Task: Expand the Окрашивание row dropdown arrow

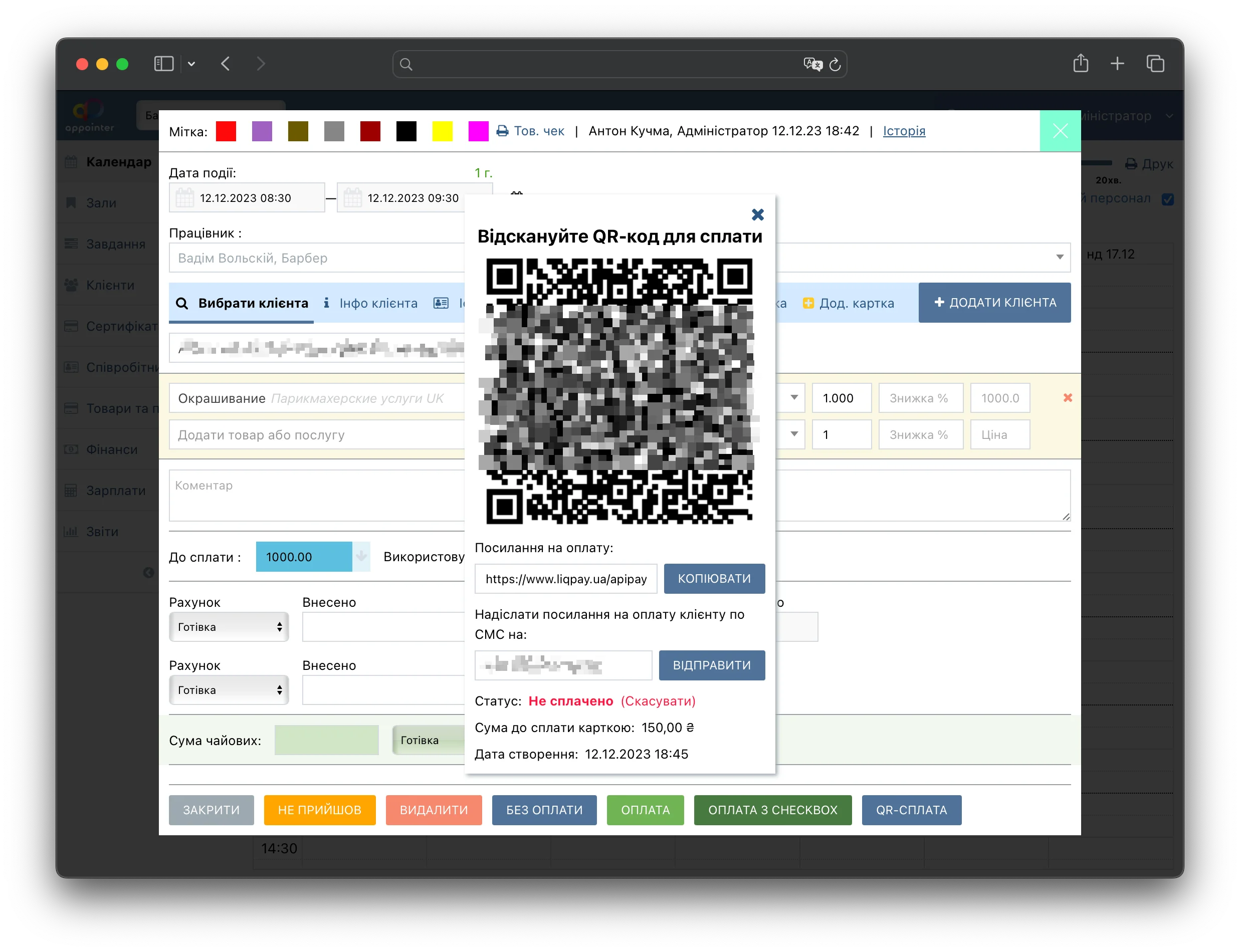Action: click(x=793, y=398)
